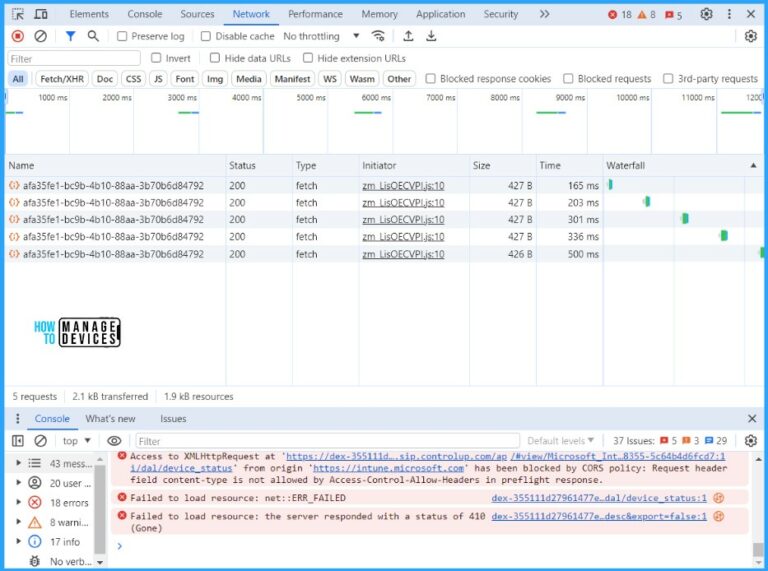The width and height of the screenshot is (768, 571).
Task: Check Blocked requests
Action: [568, 79]
